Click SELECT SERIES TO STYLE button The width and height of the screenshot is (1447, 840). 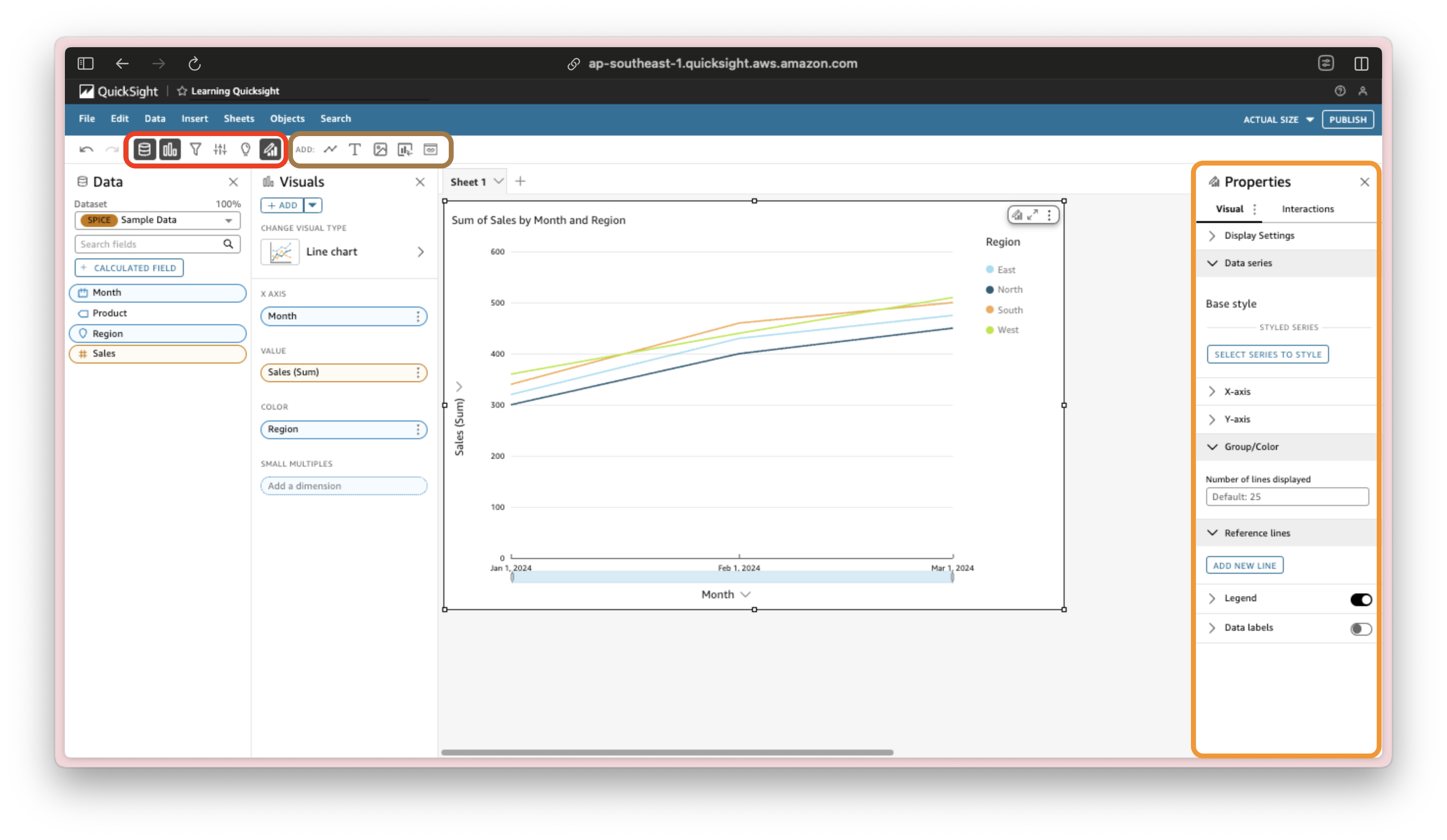(x=1267, y=355)
